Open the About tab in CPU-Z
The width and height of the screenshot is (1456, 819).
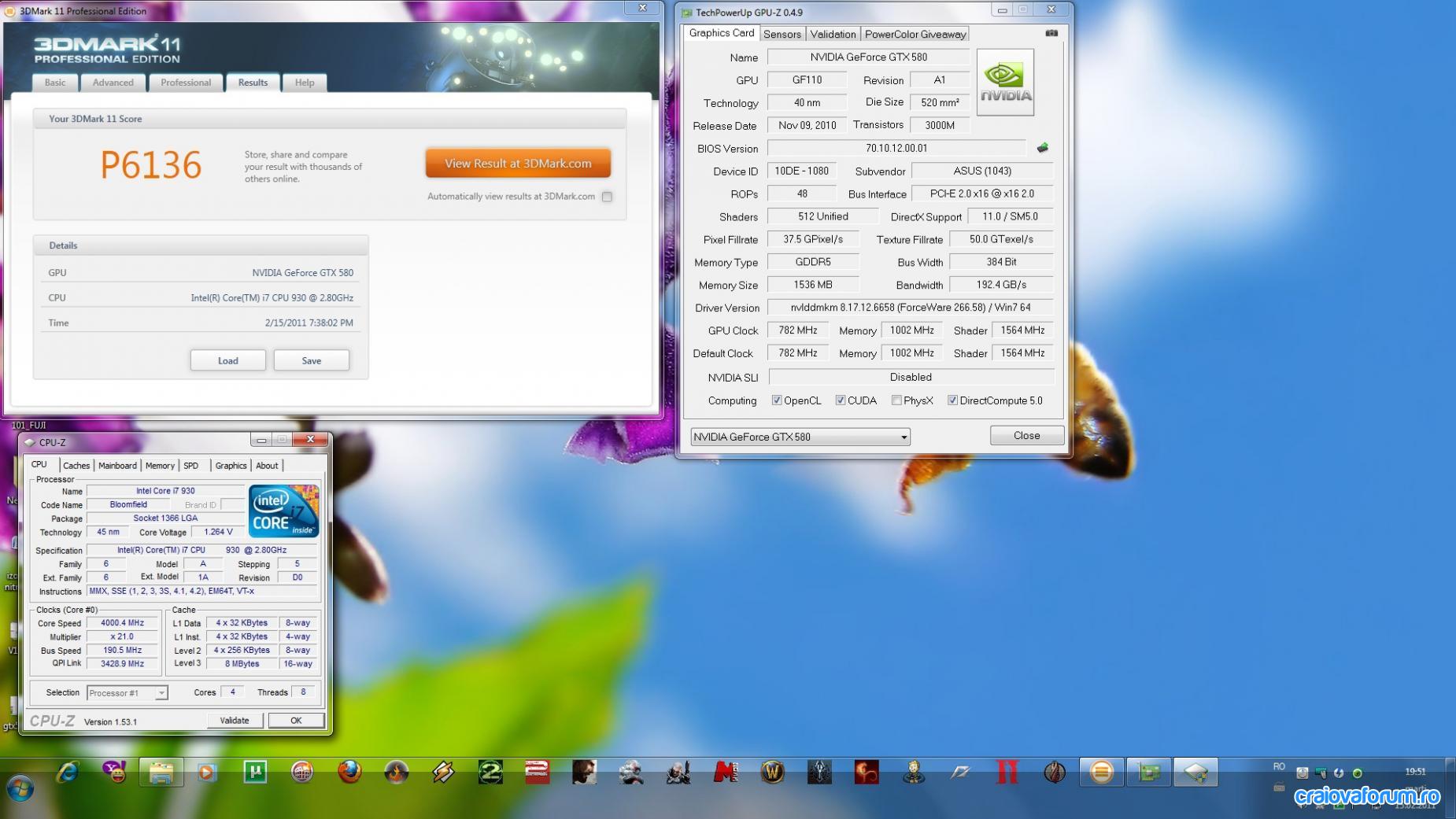pyautogui.click(x=267, y=466)
